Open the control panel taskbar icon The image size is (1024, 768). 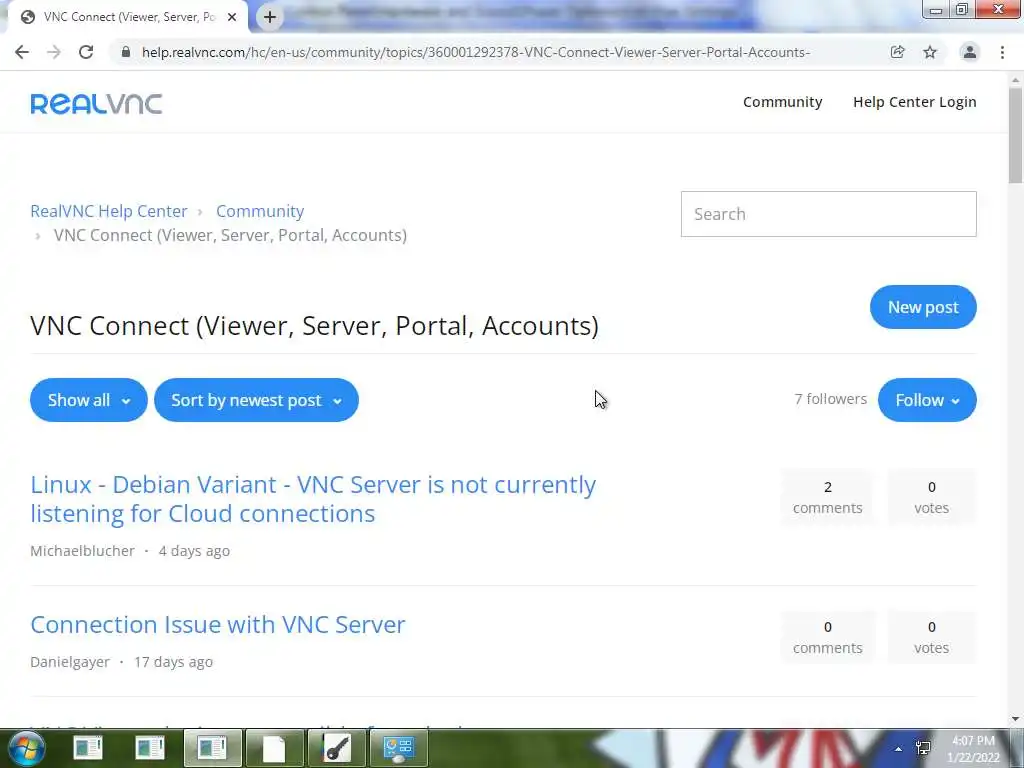coord(398,748)
